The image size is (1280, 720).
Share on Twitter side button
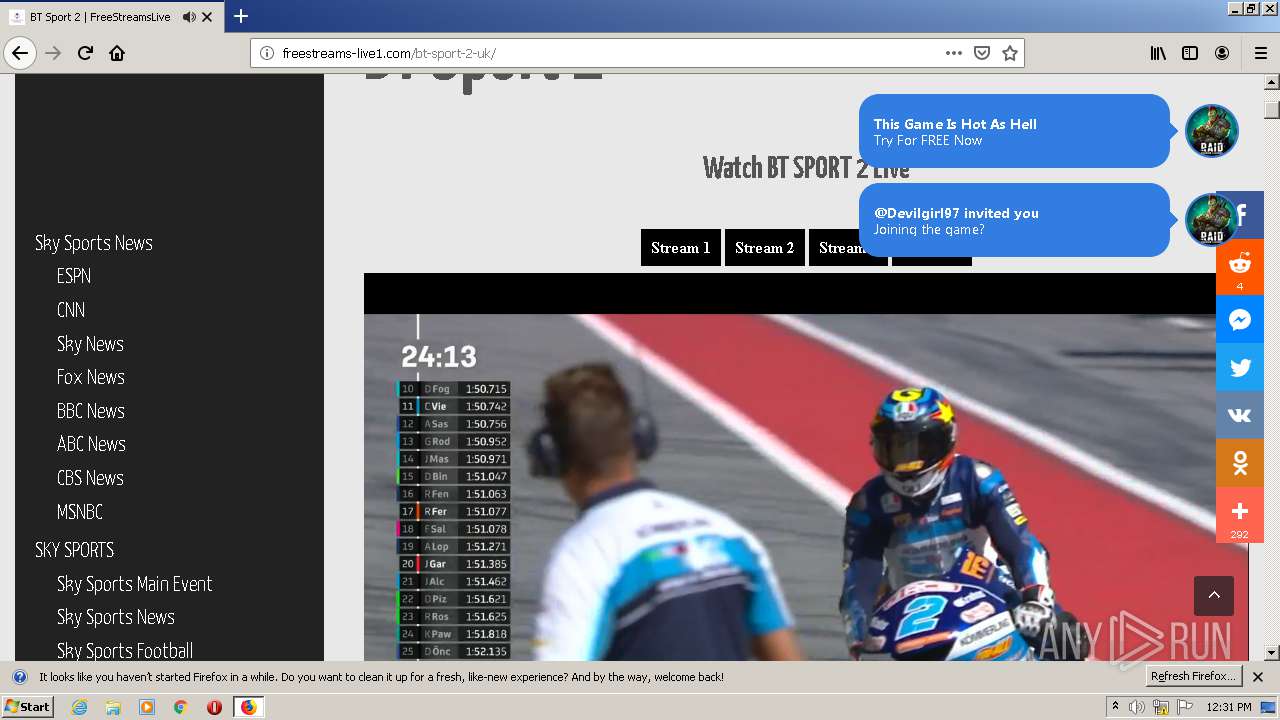tap(1240, 367)
